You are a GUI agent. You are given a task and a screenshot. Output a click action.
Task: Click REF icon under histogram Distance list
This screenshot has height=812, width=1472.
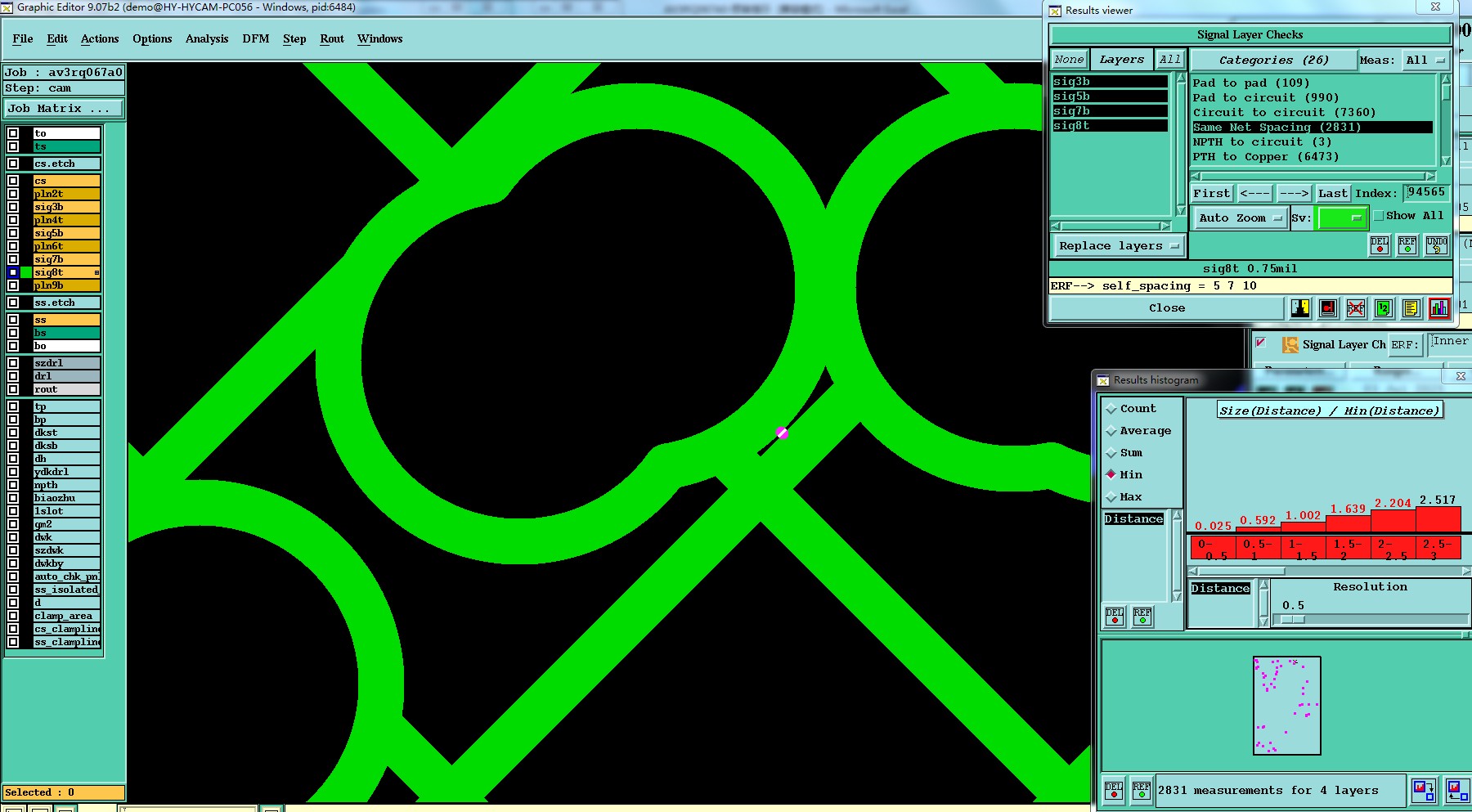pos(1142,617)
